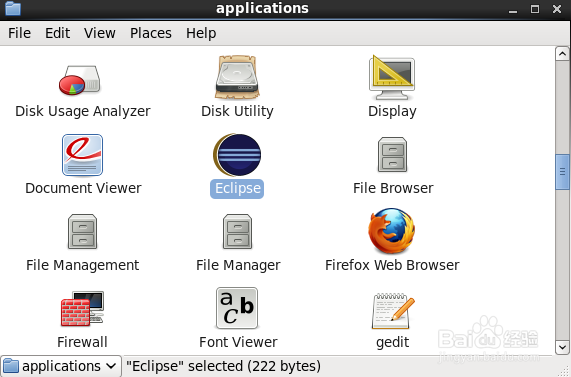Click the "Firewall" label

82,342
